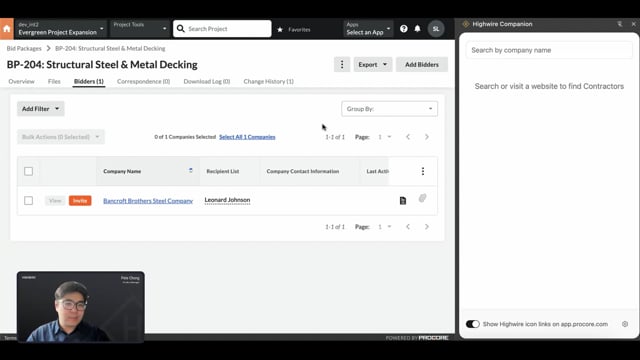
Task: Open the Bulk Actions dropdown
Action: 60,137
